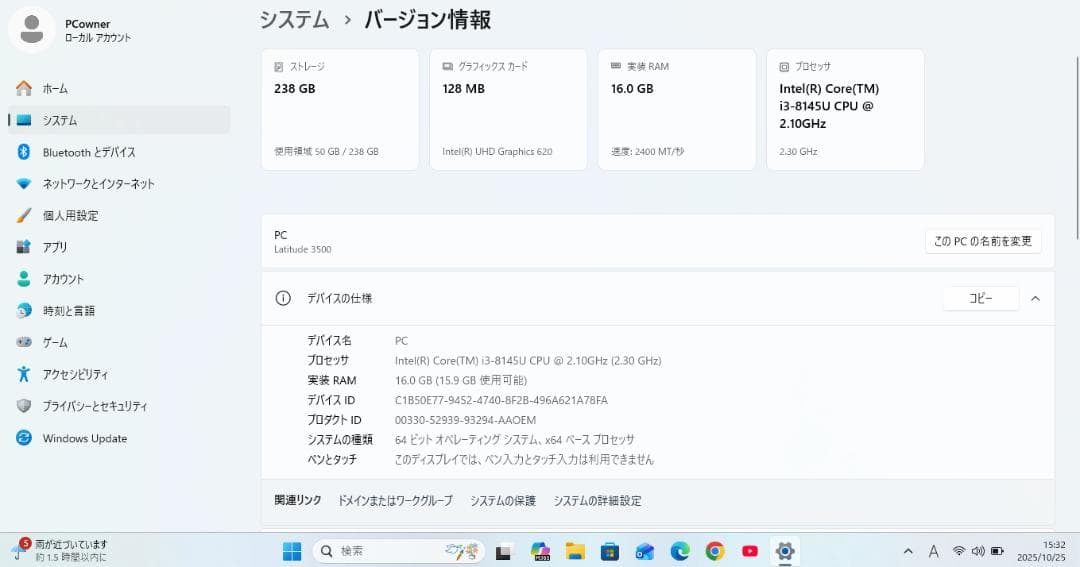1080x567 pixels.
Task: Open 個人用設定 page
Action: click(x=118, y=216)
